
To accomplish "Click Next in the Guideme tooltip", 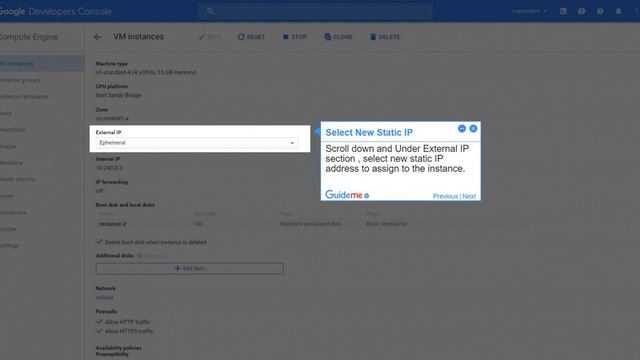I will pos(469,196).
